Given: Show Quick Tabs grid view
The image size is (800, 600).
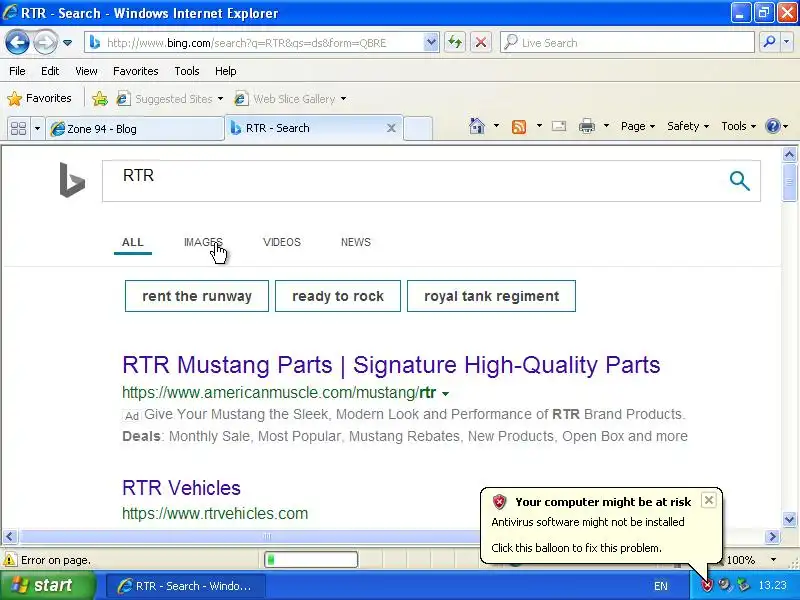Looking at the screenshot, I should (x=18, y=128).
